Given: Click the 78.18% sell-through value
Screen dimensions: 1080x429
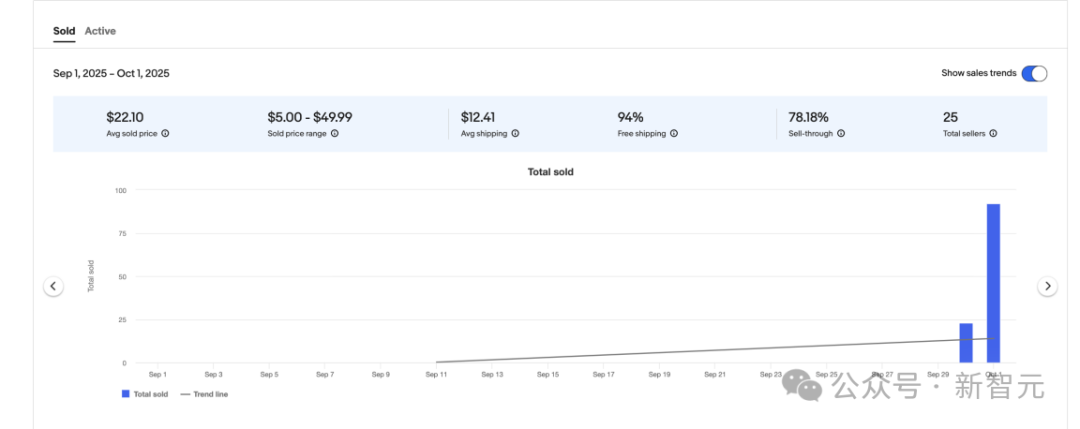Looking at the screenshot, I should (808, 117).
